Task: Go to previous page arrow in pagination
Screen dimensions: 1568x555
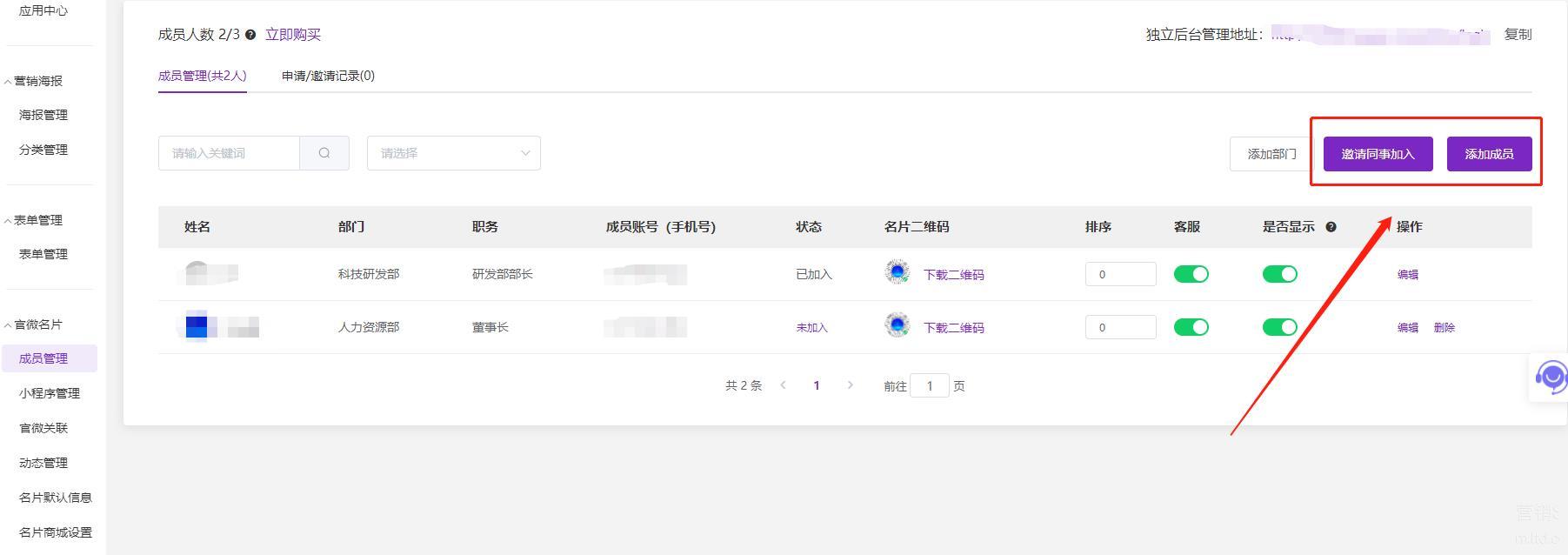Action: (783, 385)
